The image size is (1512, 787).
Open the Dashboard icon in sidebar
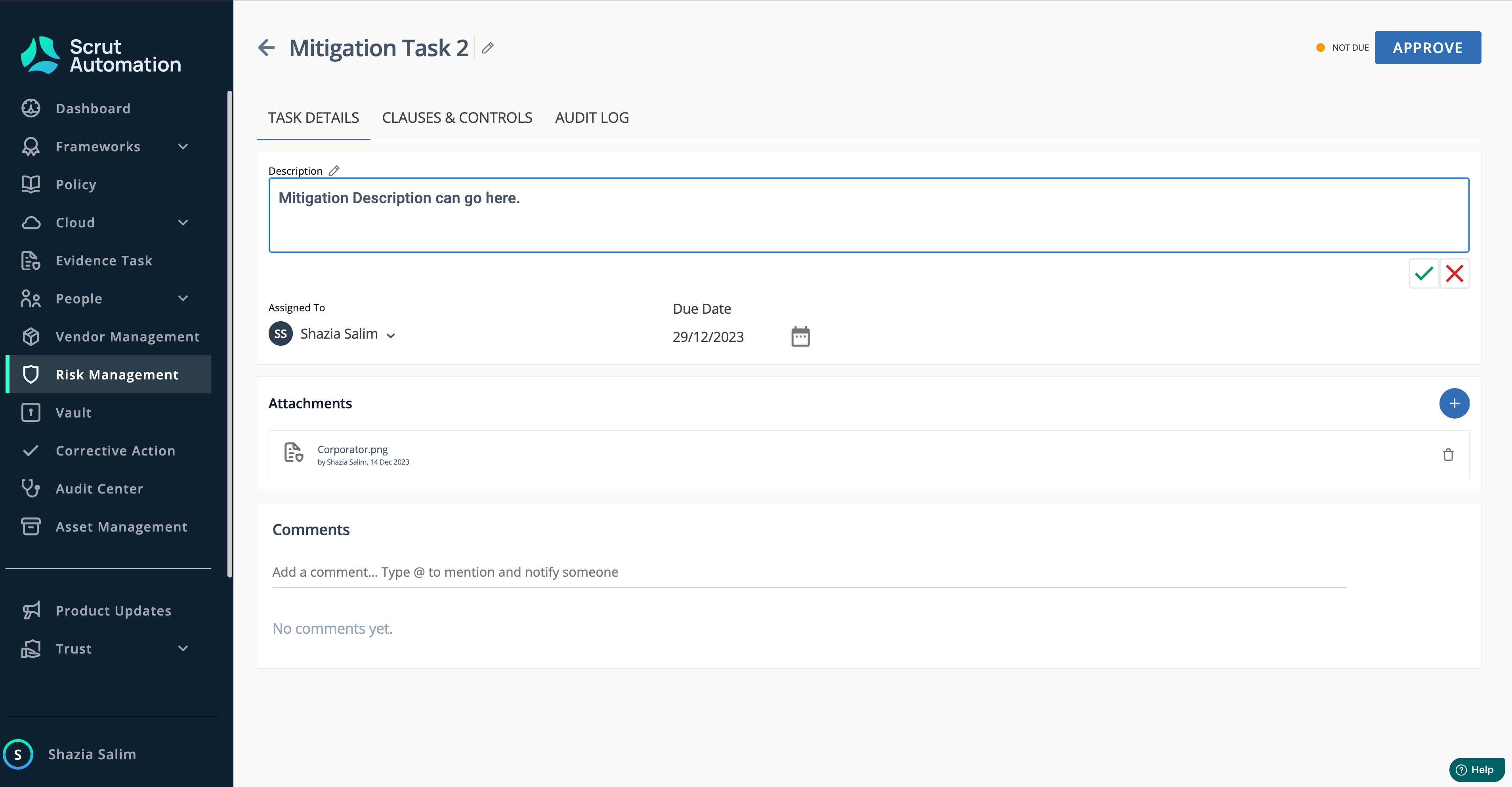click(31, 108)
